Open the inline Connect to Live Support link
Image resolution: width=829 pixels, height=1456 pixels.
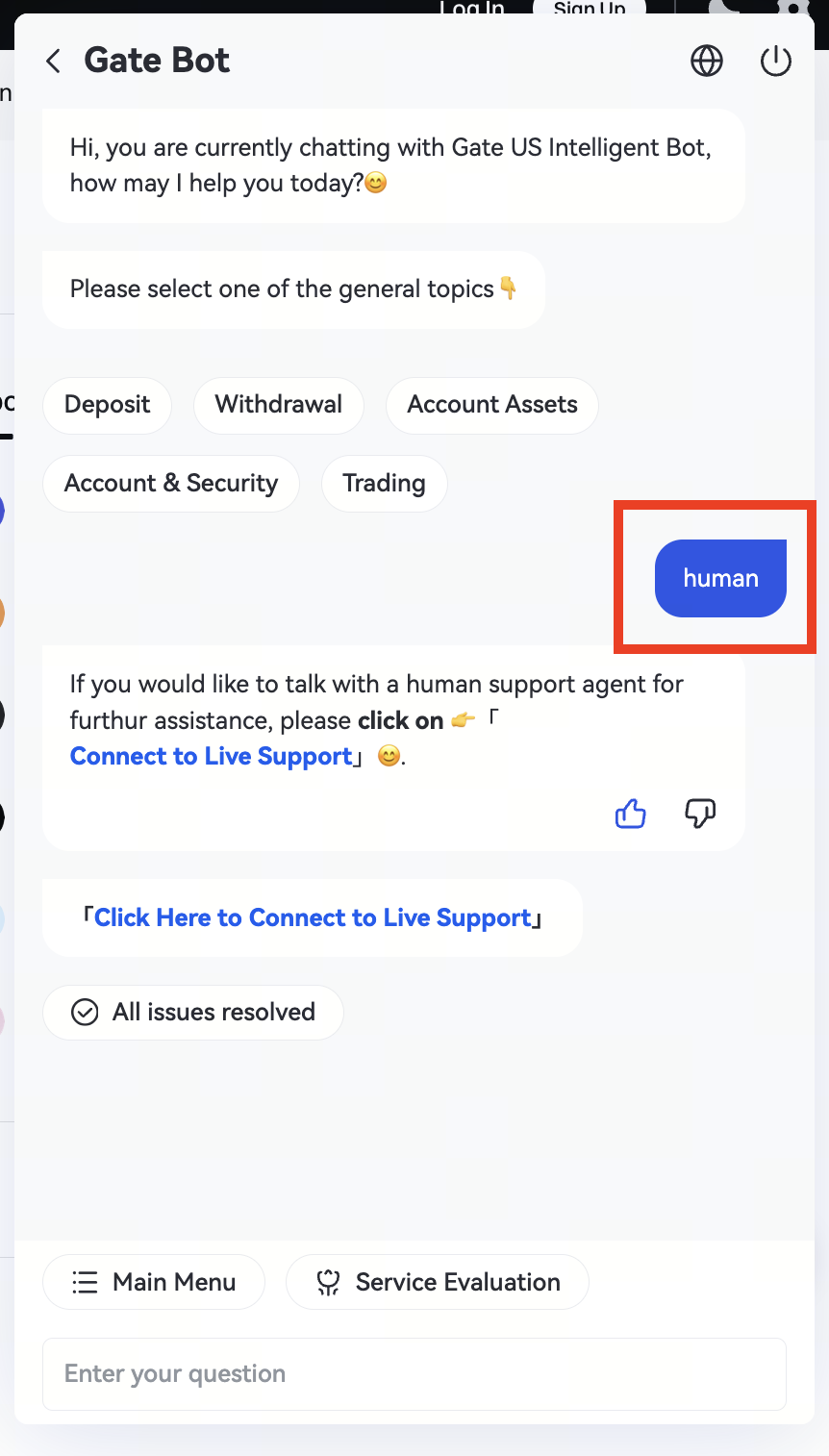point(212,757)
